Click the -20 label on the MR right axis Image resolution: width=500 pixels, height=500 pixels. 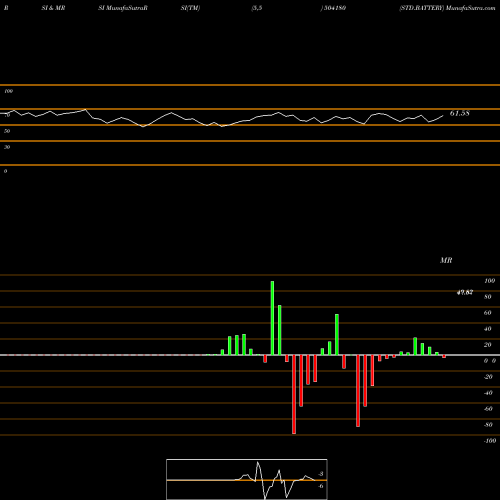pos(488,377)
